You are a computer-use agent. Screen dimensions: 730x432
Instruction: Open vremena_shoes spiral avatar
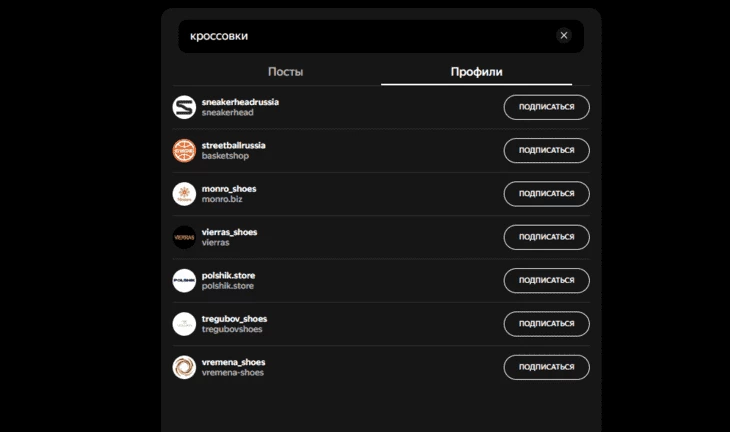pos(184,367)
